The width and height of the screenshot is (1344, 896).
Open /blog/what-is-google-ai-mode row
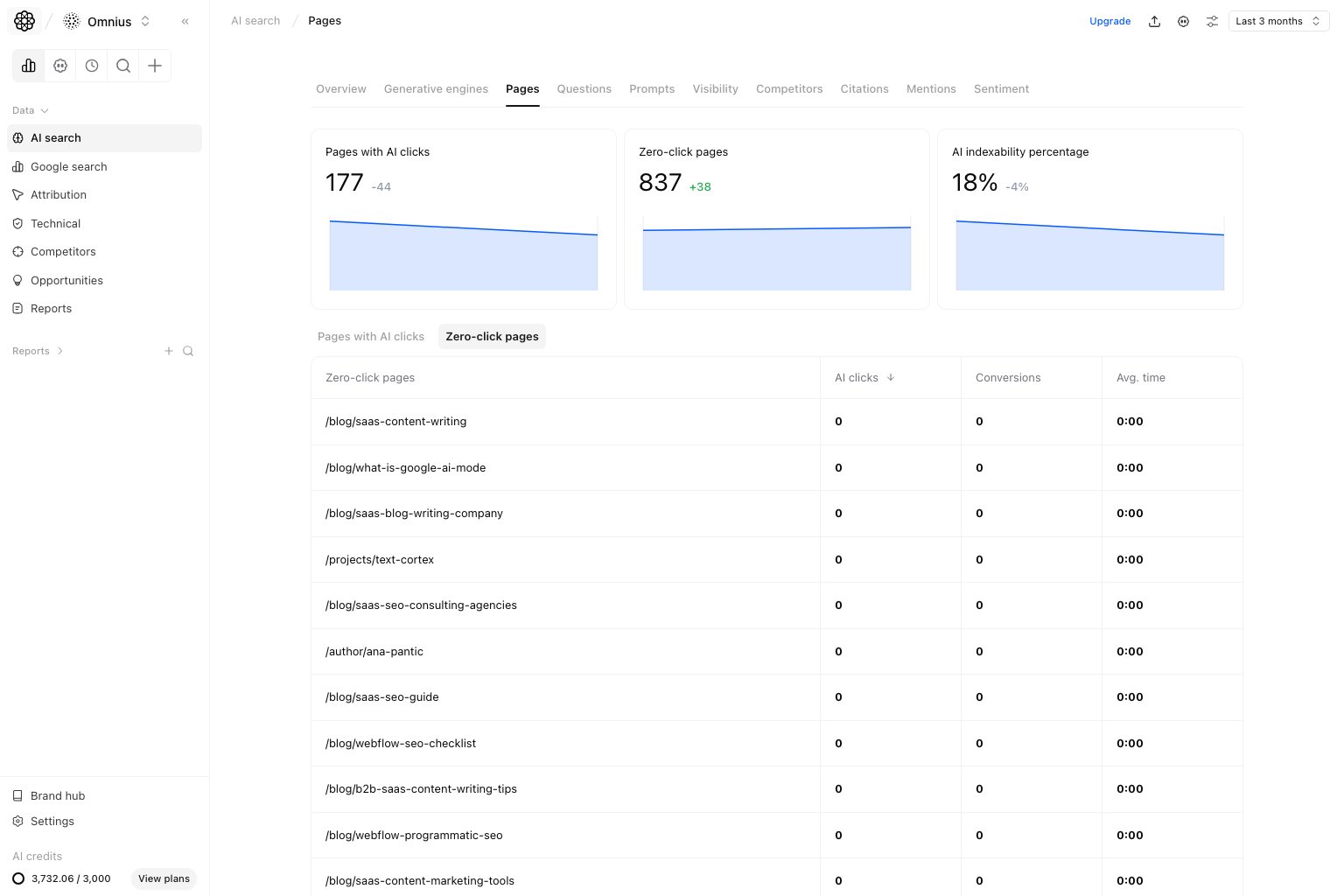tap(777, 467)
